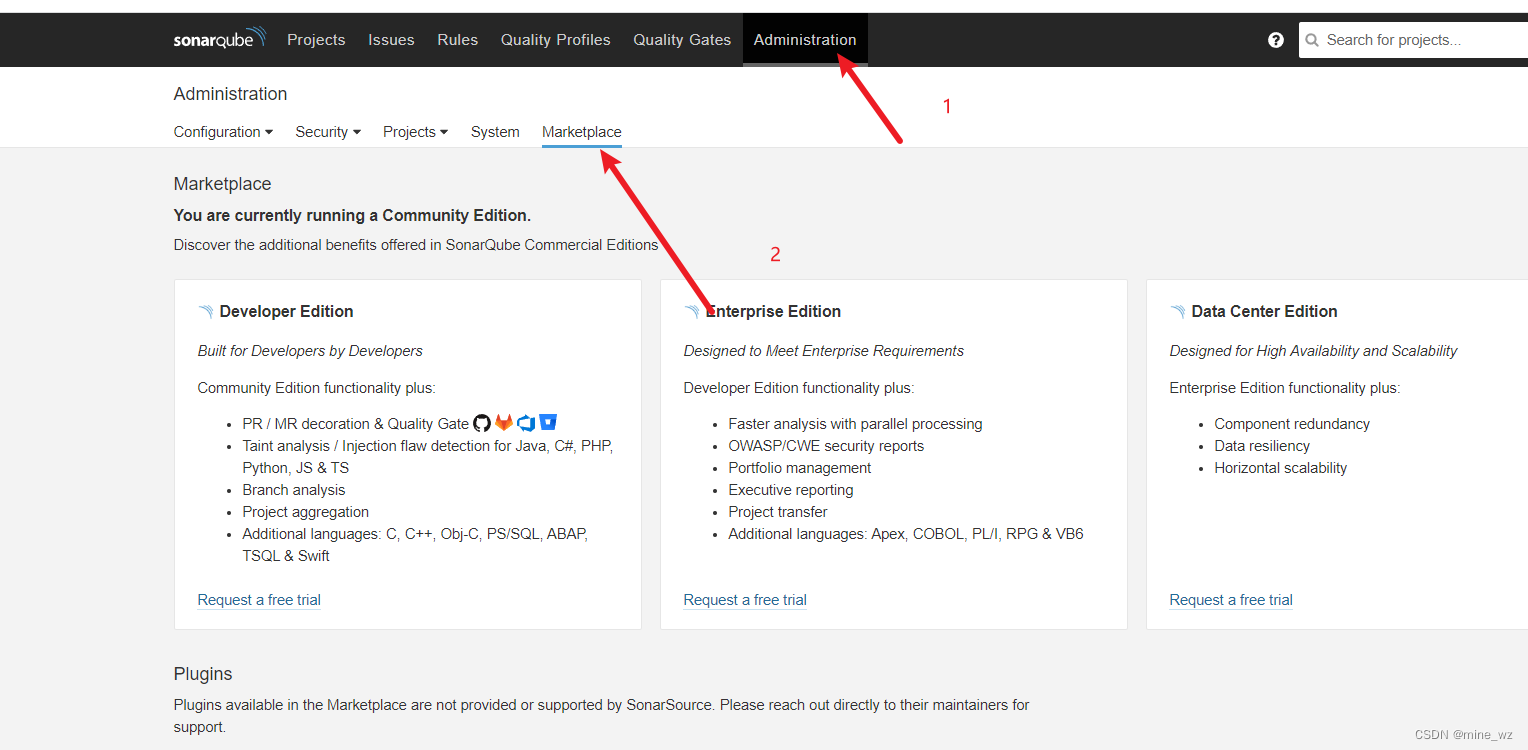The image size is (1528, 750).
Task: Click 'Portfolio management' list item
Action: [x=800, y=468]
